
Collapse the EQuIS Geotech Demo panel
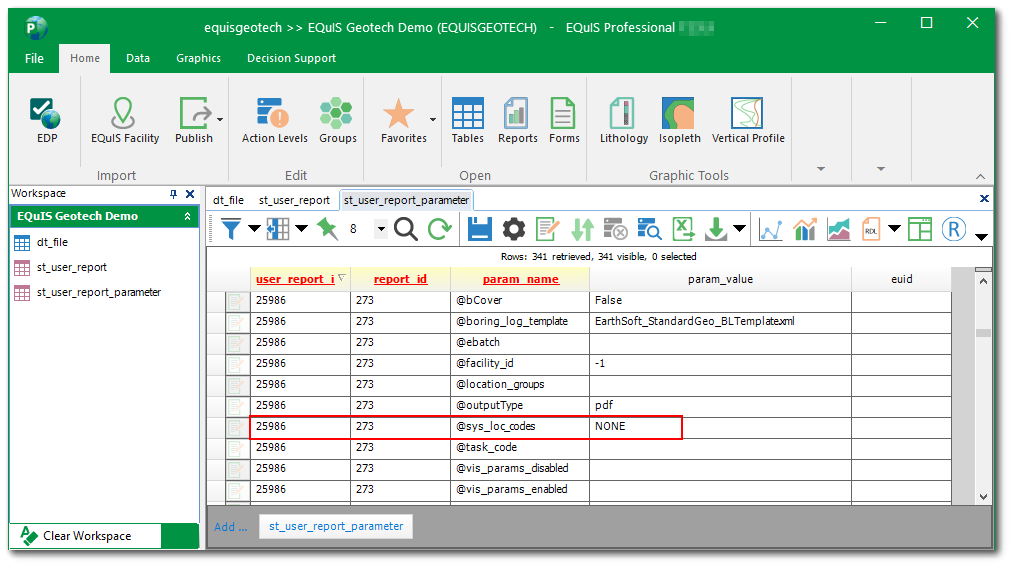188,217
